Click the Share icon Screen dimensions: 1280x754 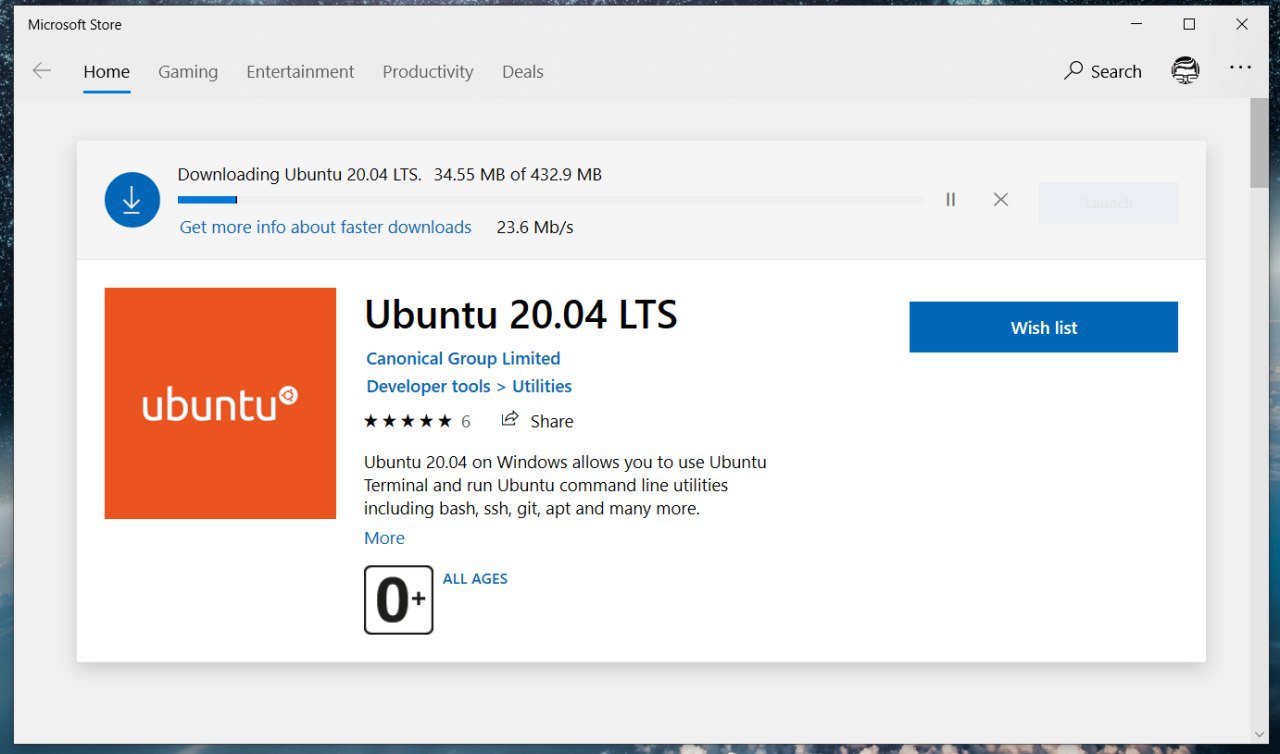point(510,419)
